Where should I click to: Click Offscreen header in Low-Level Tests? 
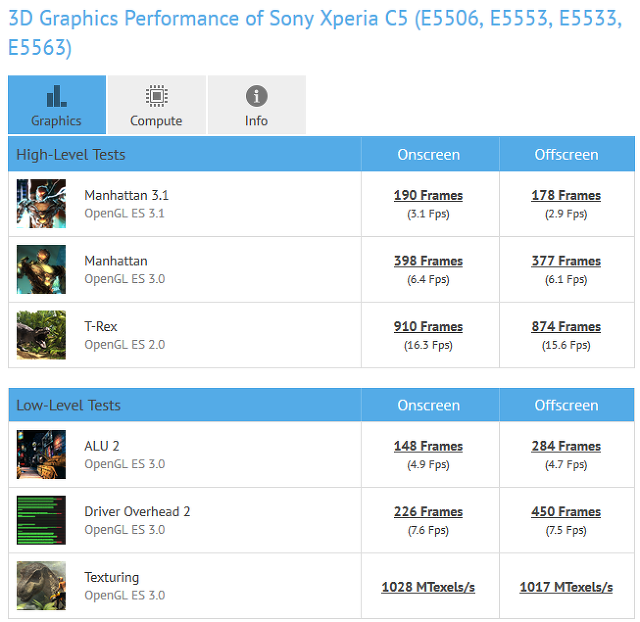[x=567, y=405]
